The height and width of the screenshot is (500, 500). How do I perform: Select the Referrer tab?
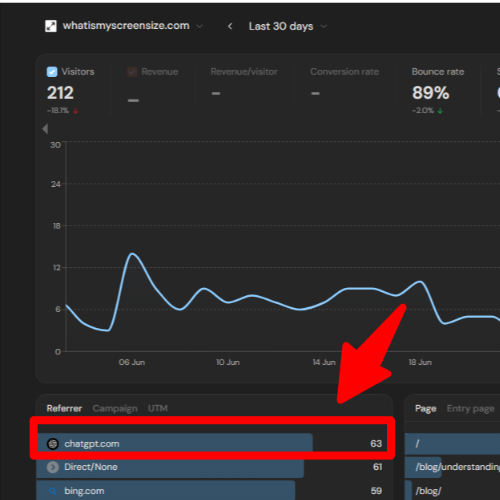pyautogui.click(x=64, y=408)
